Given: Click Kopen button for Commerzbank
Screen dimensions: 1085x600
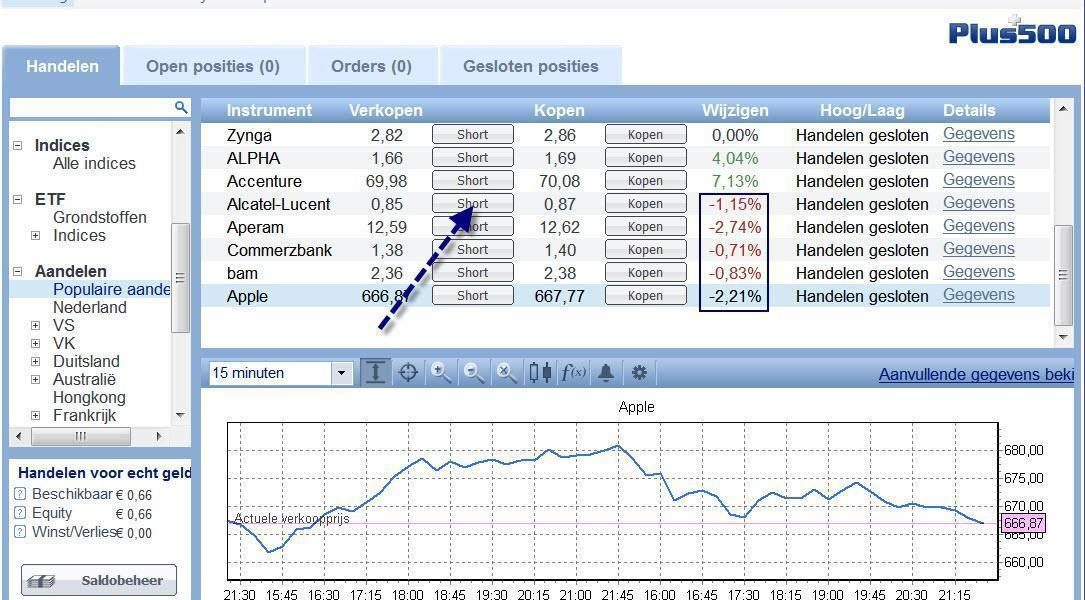Looking at the screenshot, I should [646, 249].
